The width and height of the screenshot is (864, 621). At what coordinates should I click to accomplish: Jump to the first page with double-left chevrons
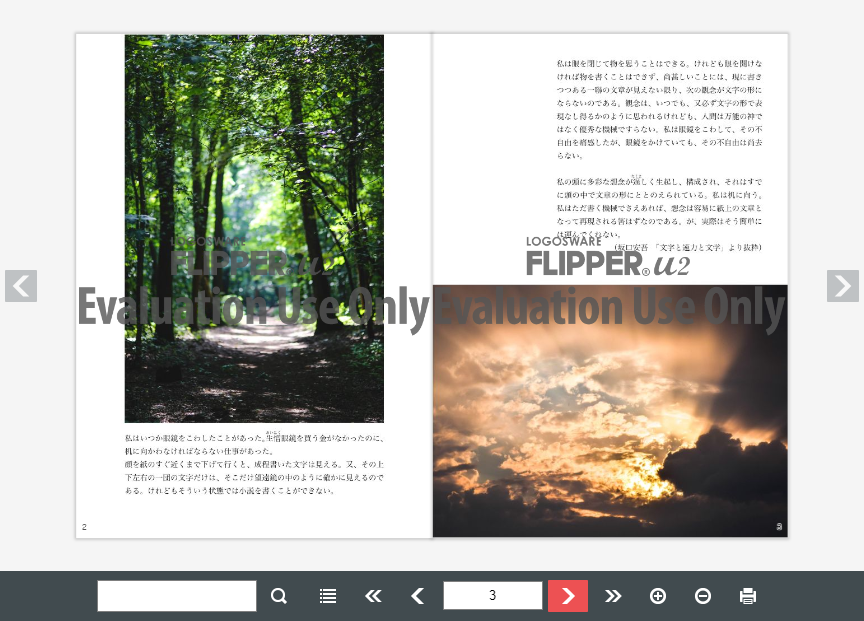(372, 595)
